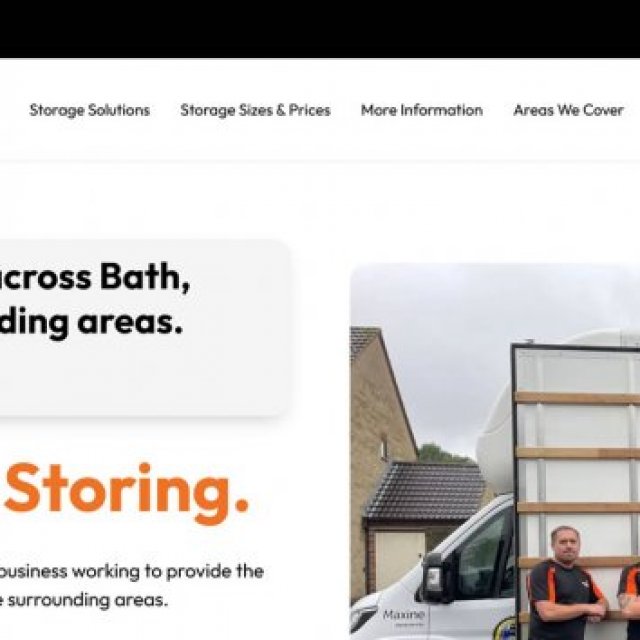Click the man in black-orange shirt

tap(565, 584)
